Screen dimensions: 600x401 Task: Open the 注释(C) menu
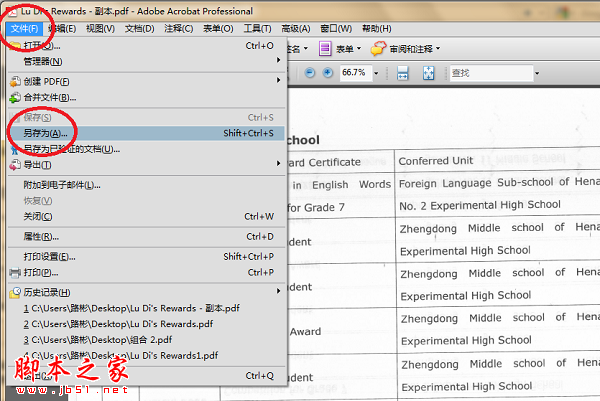pyautogui.click(x=179, y=29)
